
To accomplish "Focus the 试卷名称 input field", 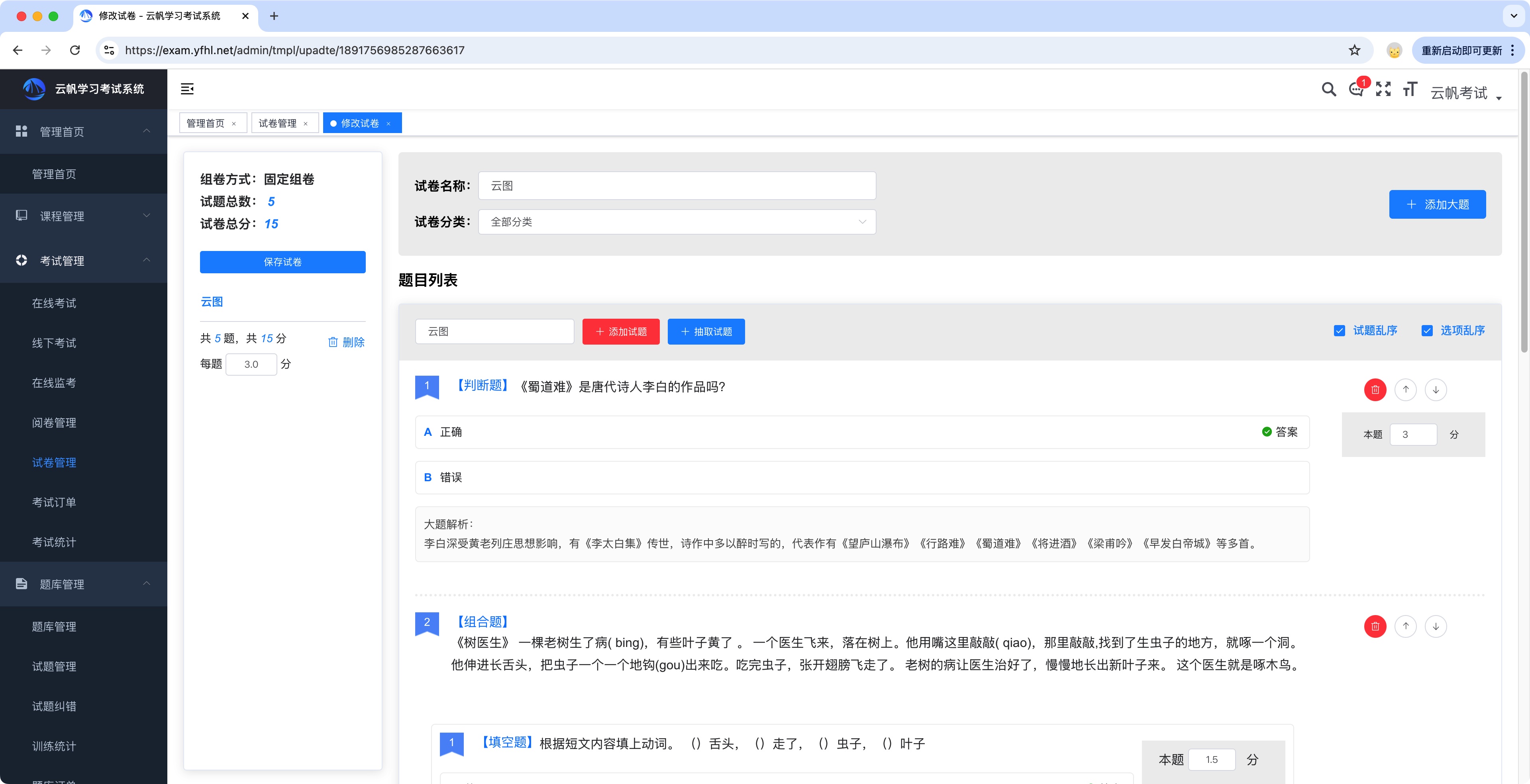I will [677, 186].
